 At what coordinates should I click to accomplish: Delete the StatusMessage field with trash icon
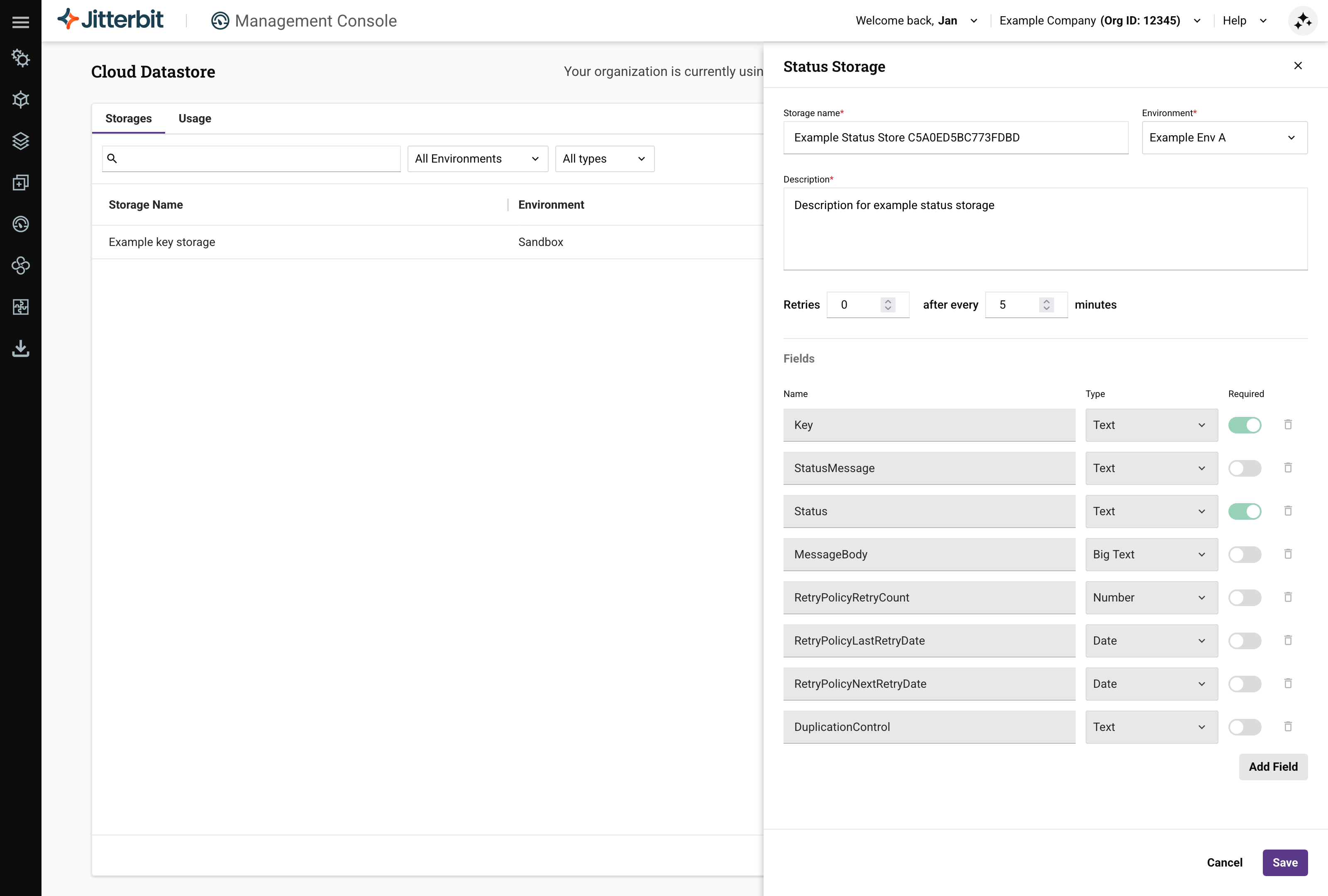(x=1287, y=467)
